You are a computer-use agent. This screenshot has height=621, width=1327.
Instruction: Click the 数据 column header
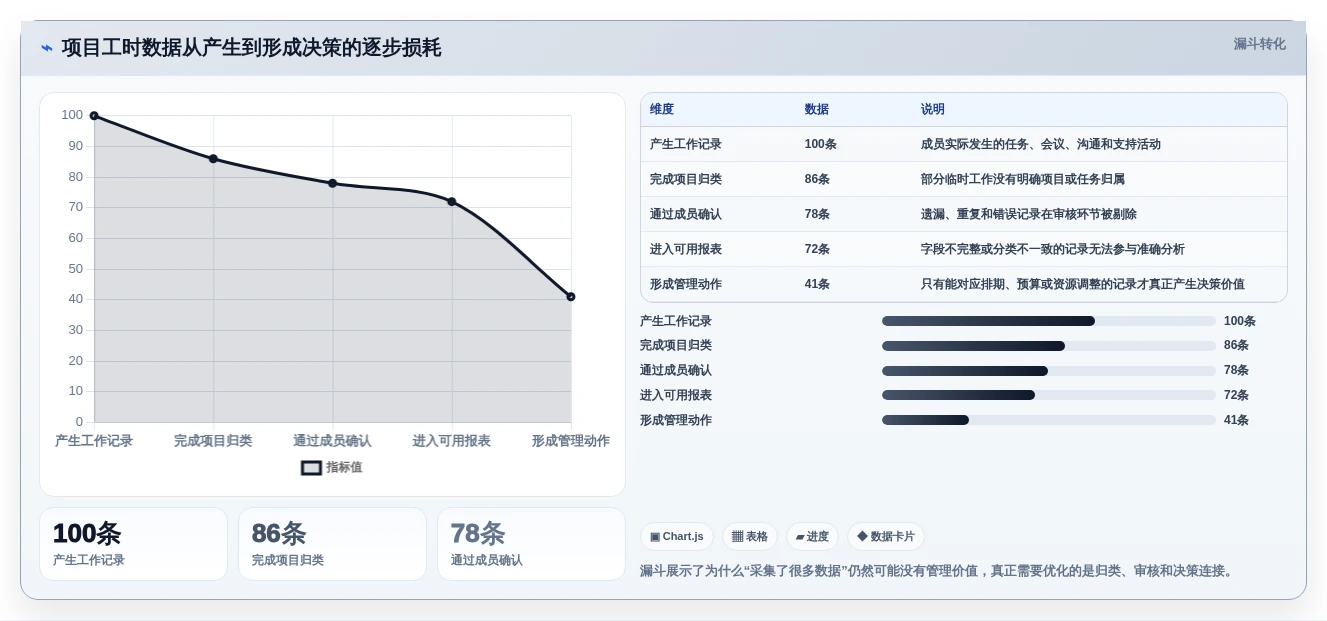coord(817,109)
